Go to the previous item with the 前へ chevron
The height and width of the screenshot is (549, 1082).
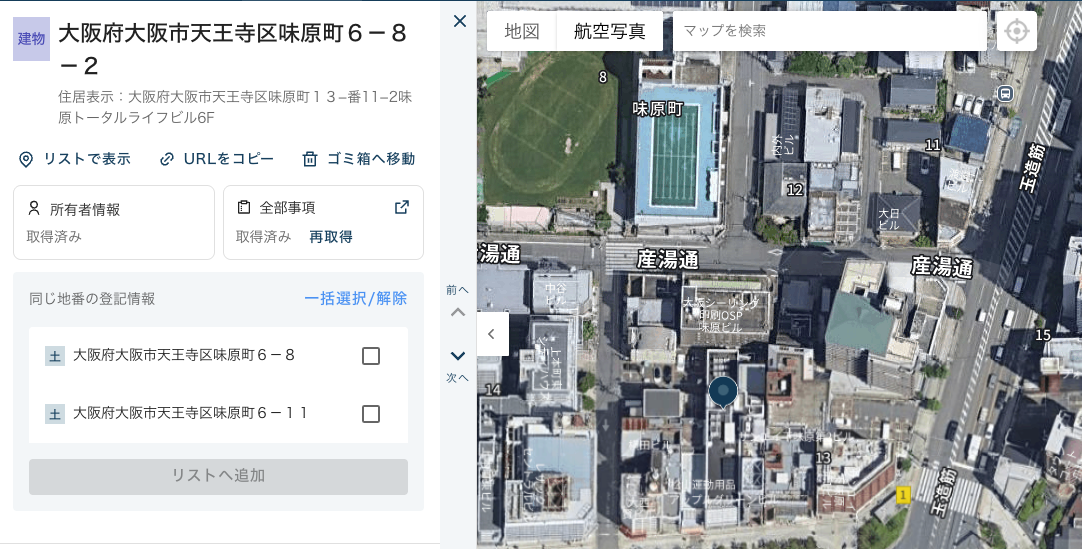click(458, 311)
